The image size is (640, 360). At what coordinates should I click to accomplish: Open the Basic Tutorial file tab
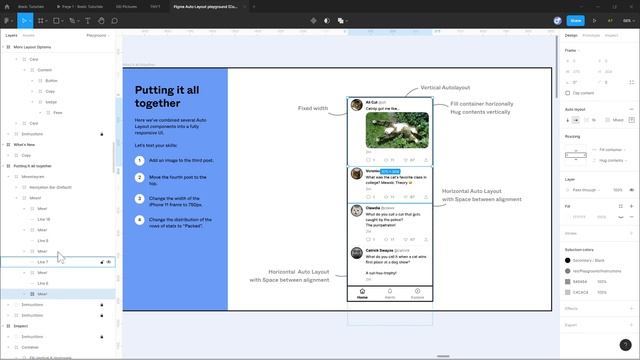click(31, 7)
